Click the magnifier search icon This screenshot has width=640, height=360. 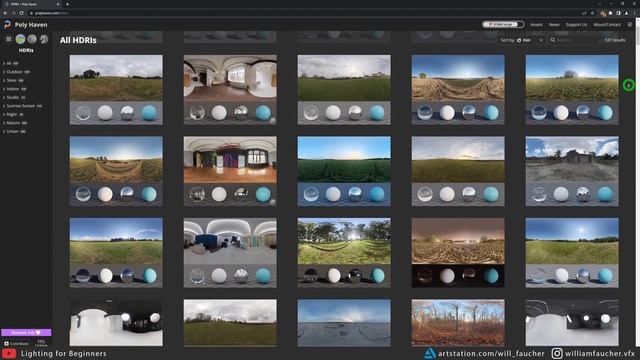tap(553, 40)
